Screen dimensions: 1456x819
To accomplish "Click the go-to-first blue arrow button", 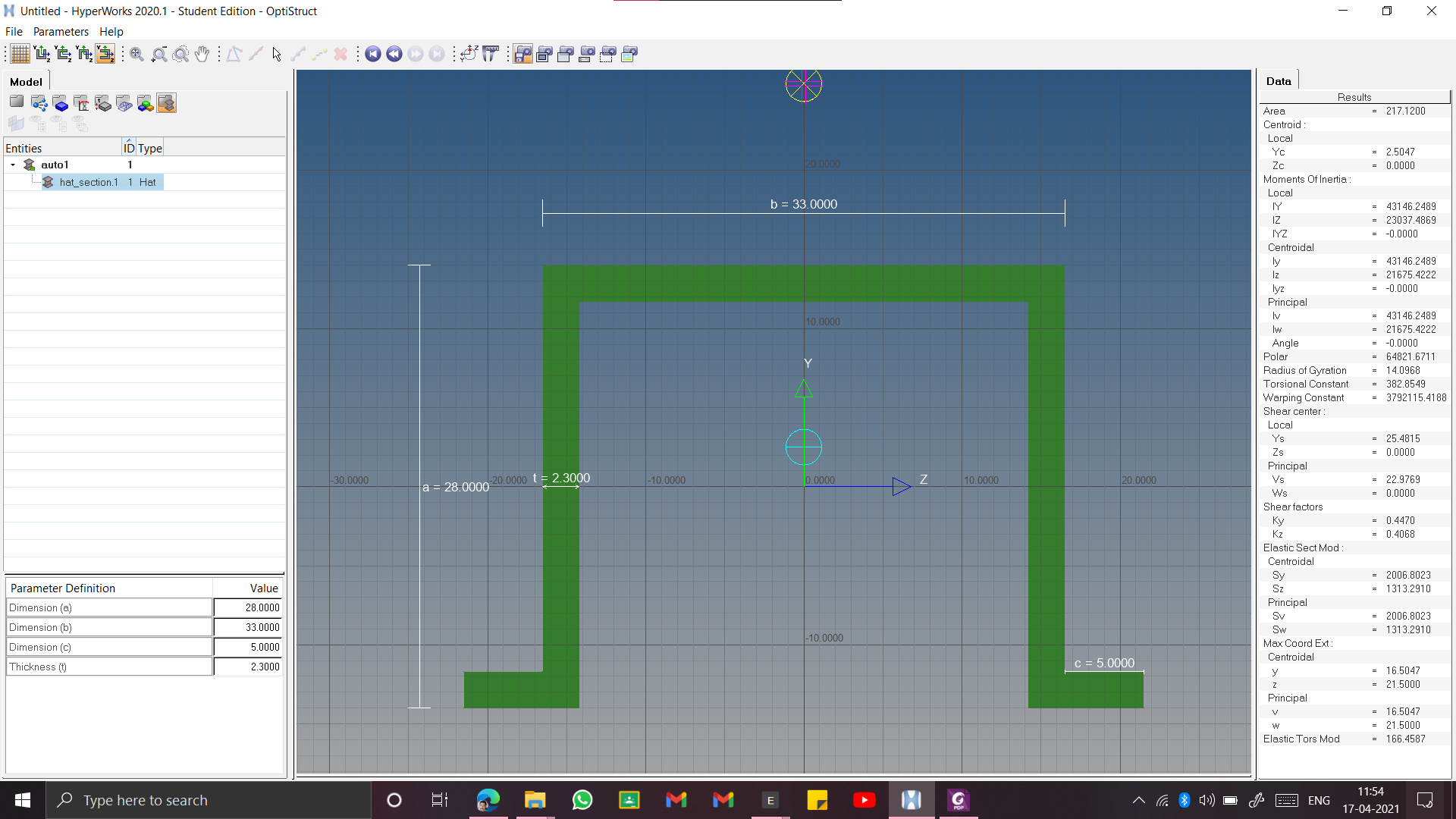I will (x=373, y=54).
